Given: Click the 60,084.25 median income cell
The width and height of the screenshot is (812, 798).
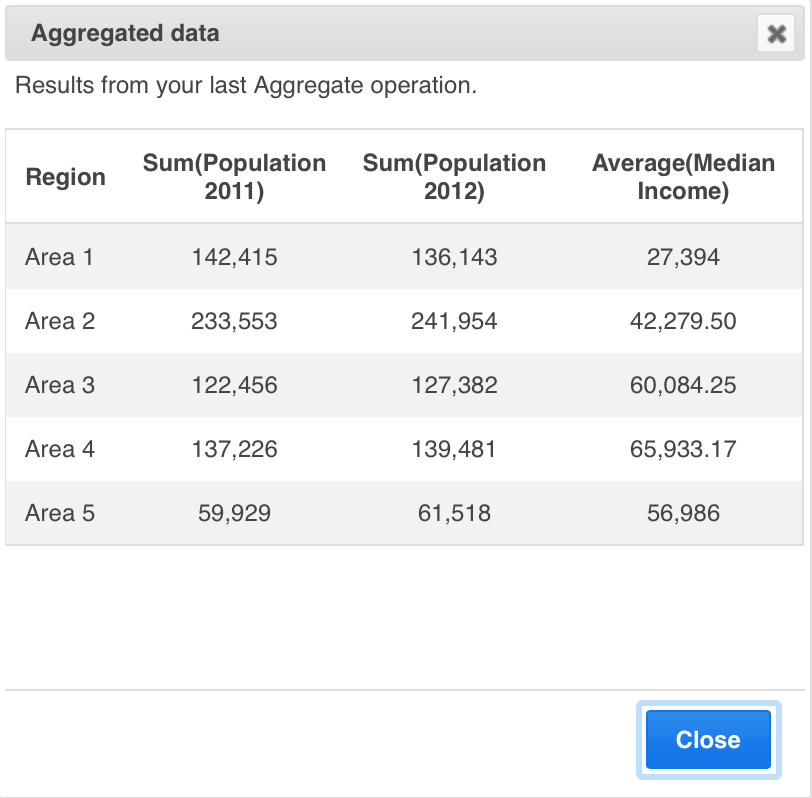Looking at the screenshot, I should click(x=683, y=385).
